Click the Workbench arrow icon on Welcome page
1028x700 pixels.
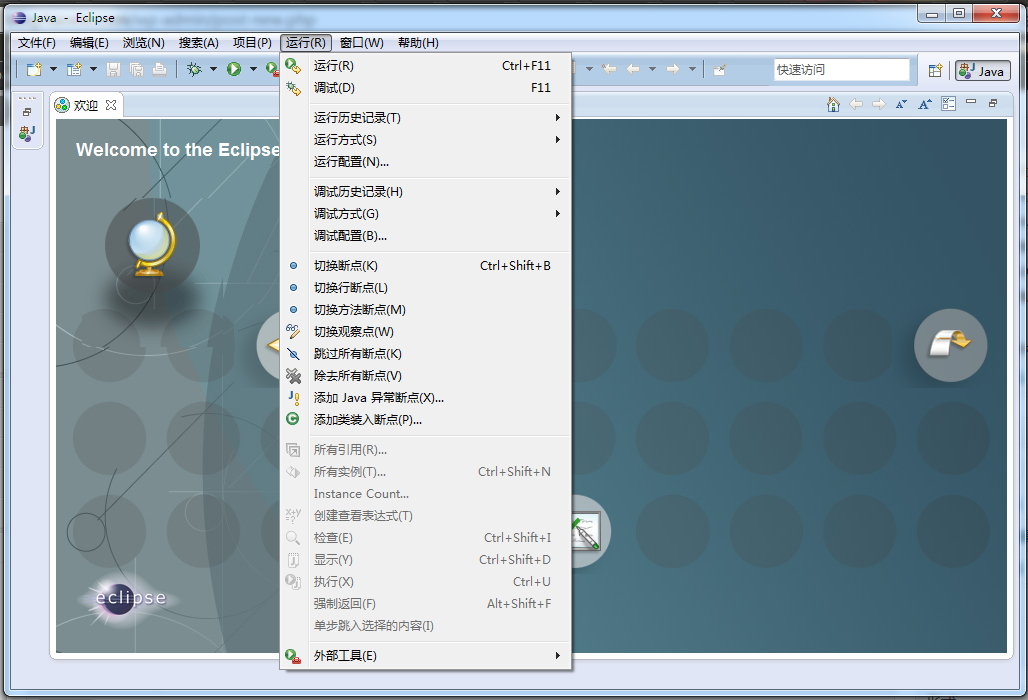click(950, 345)
